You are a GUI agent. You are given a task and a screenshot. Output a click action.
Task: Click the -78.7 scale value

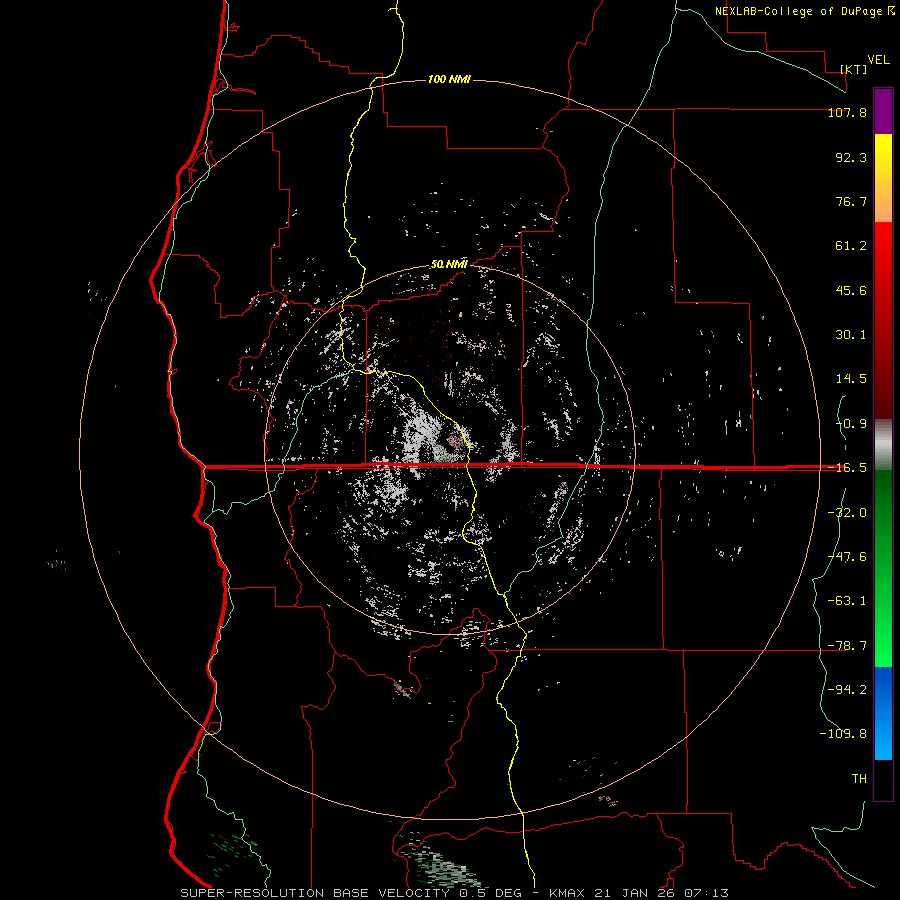847,646
